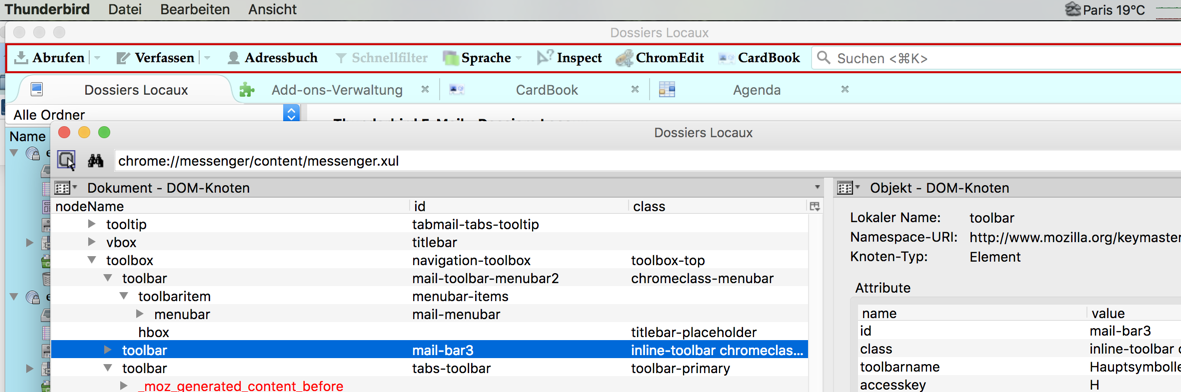Image resolution: width=1181 pixels, height=392 pixels.
Task: Click the Verfassen compose icon
Action: pyautogui.click(x=123, y=57)
